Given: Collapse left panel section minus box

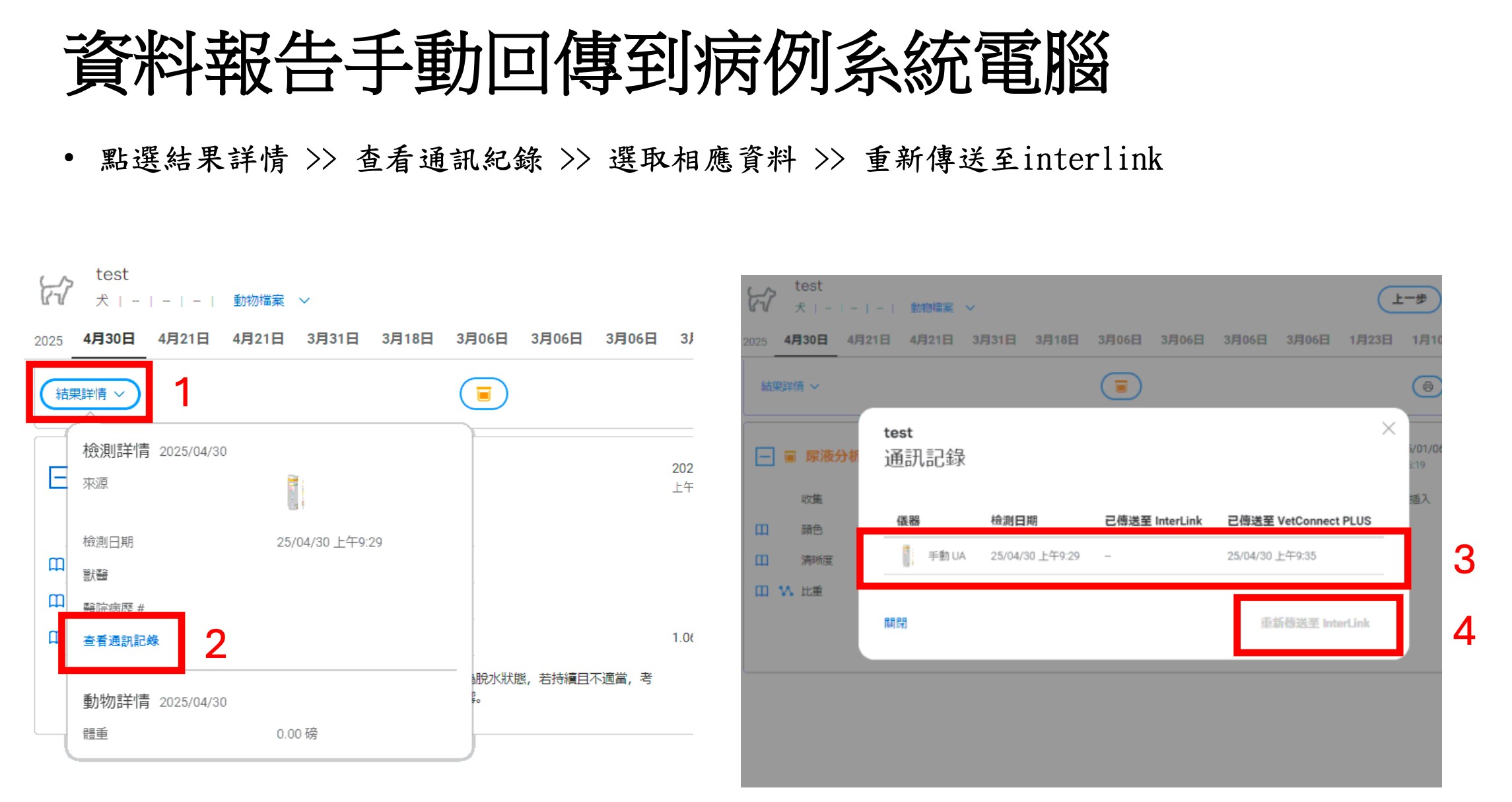Looking at the screenshot, I should [58, 477].
